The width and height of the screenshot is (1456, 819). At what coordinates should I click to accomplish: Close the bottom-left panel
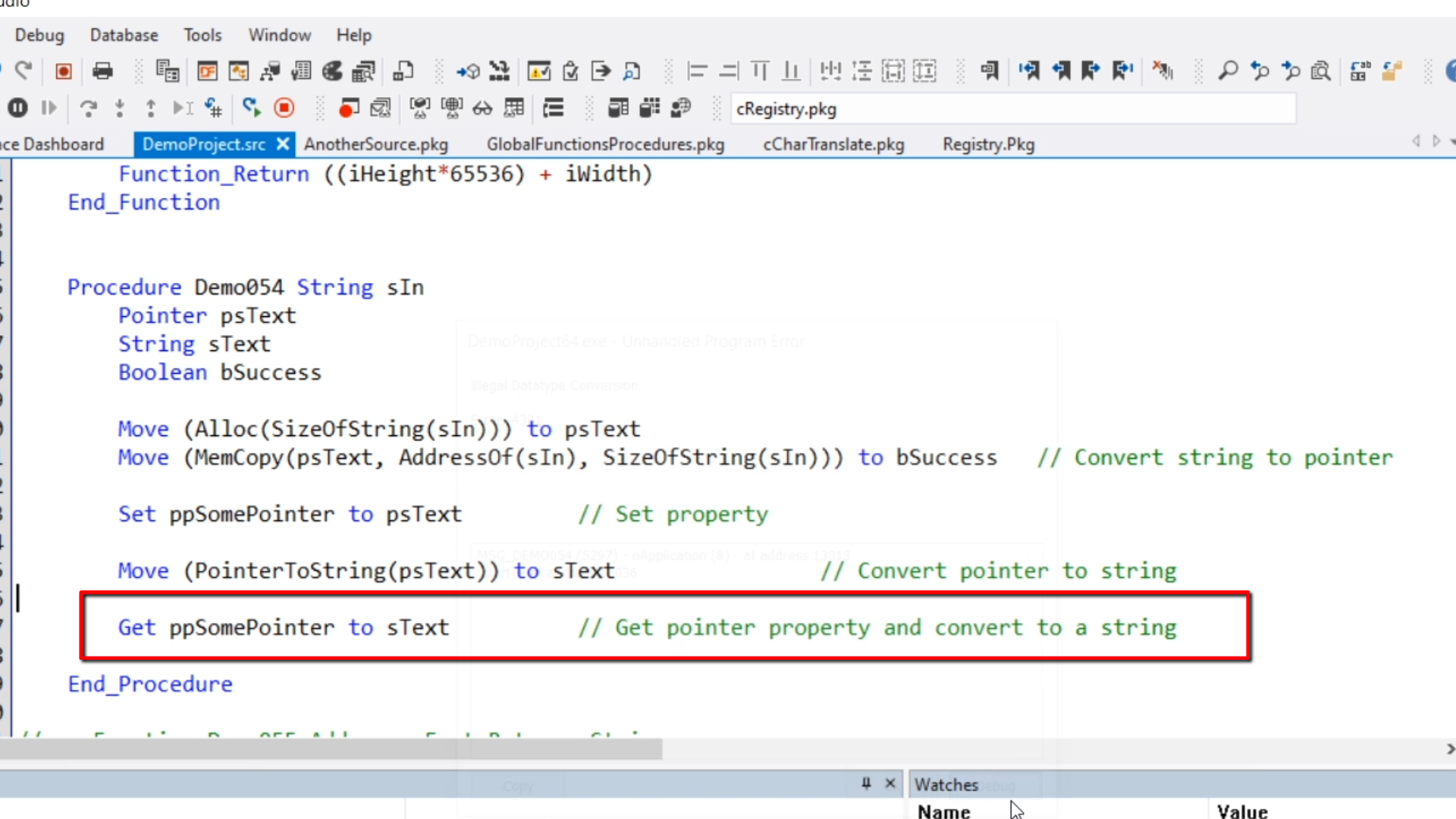tap(890, 783)
